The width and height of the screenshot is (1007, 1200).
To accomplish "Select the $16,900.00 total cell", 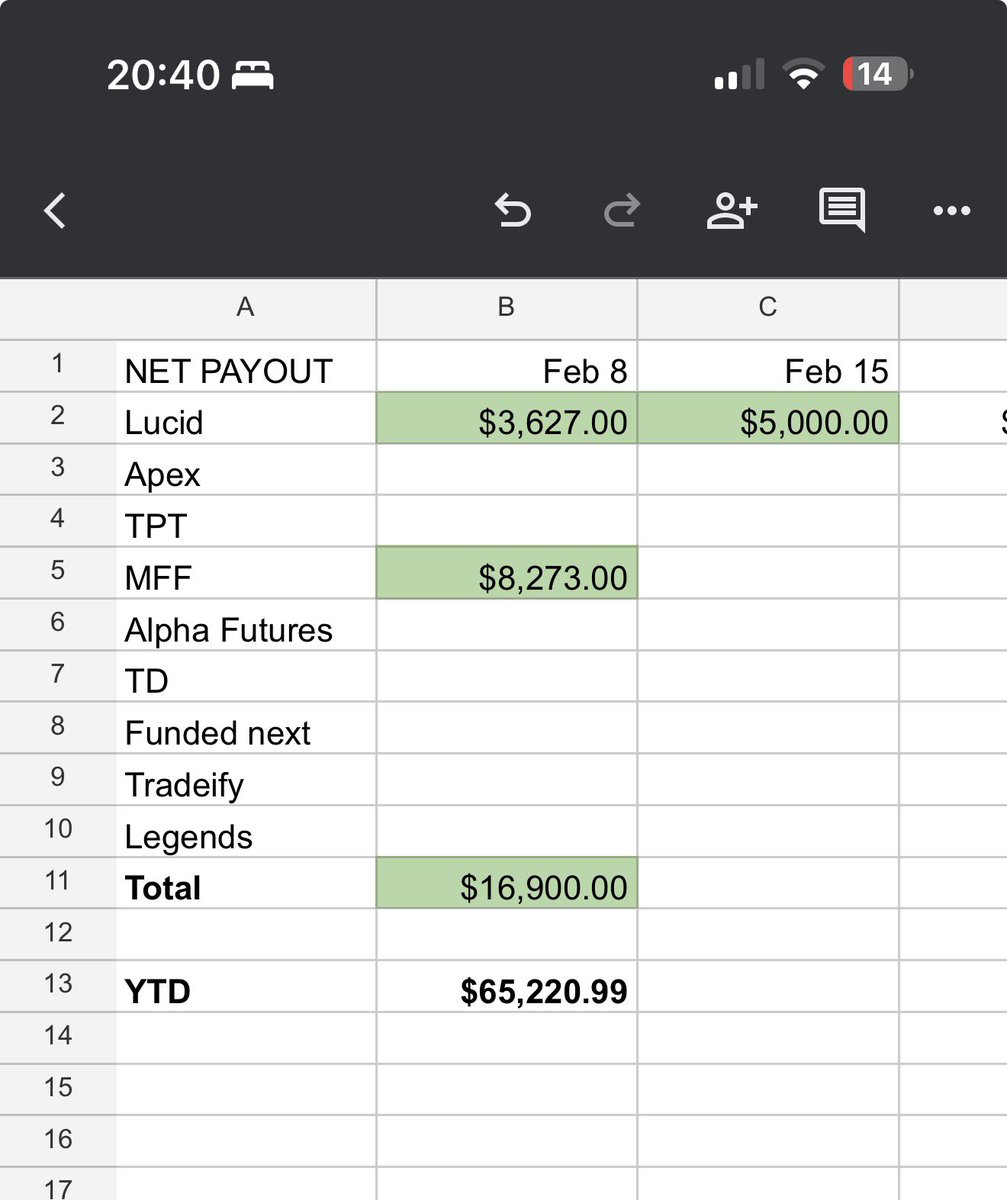I will point(507,883).
